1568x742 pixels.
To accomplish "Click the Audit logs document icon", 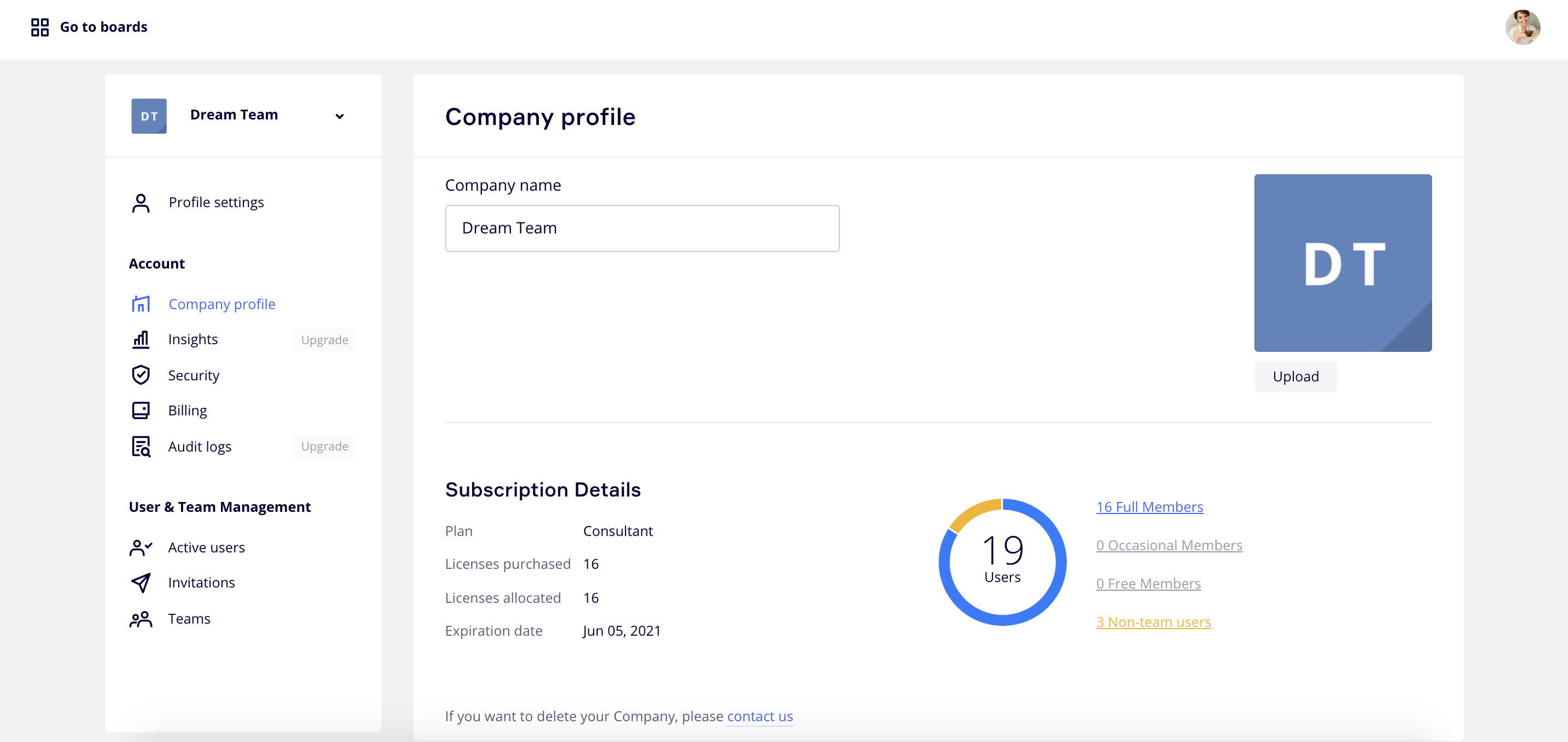I will click(x=140, y=447).
